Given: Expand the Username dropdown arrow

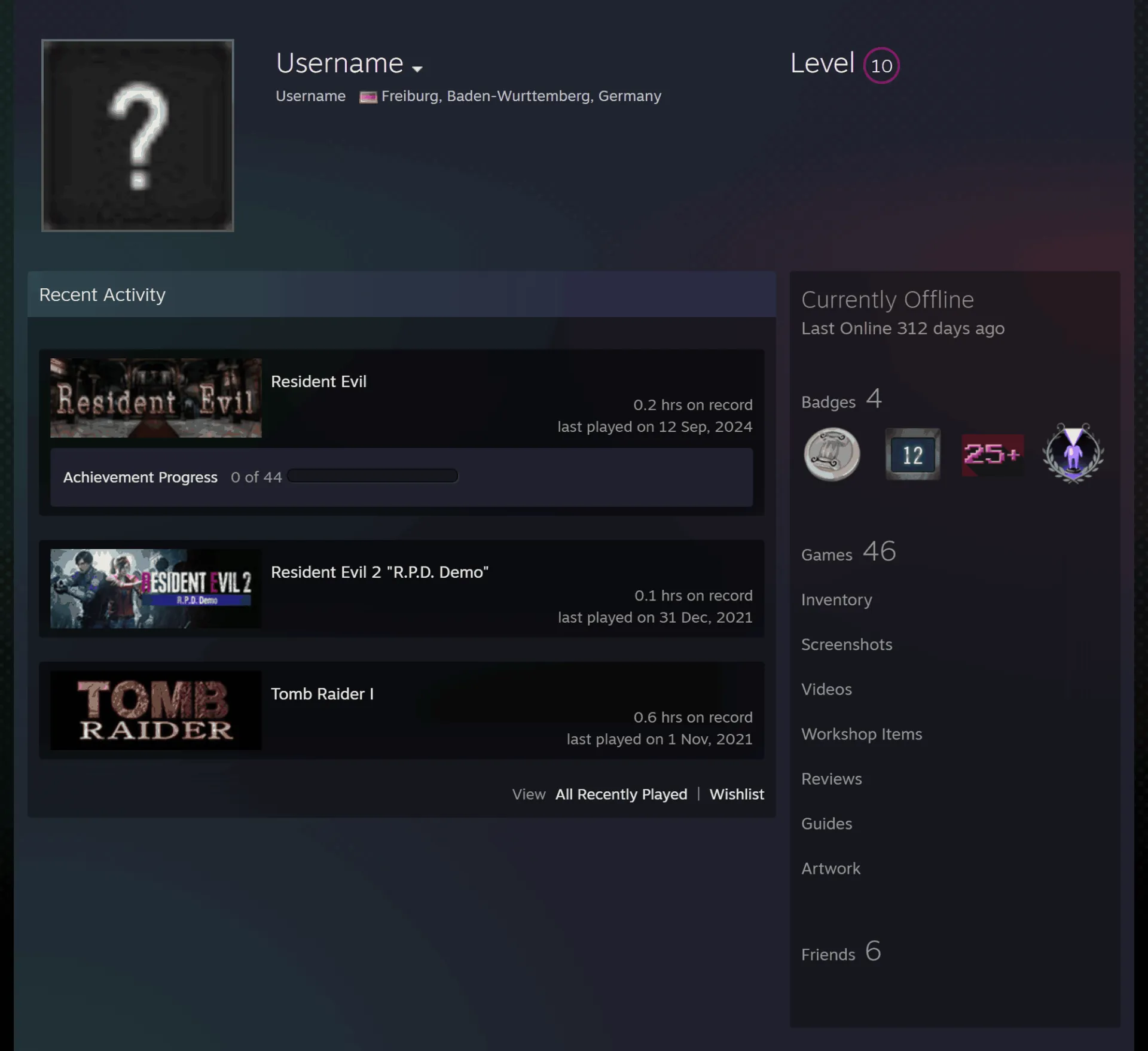Looking at the screenshot, I should tap(417, 69).
